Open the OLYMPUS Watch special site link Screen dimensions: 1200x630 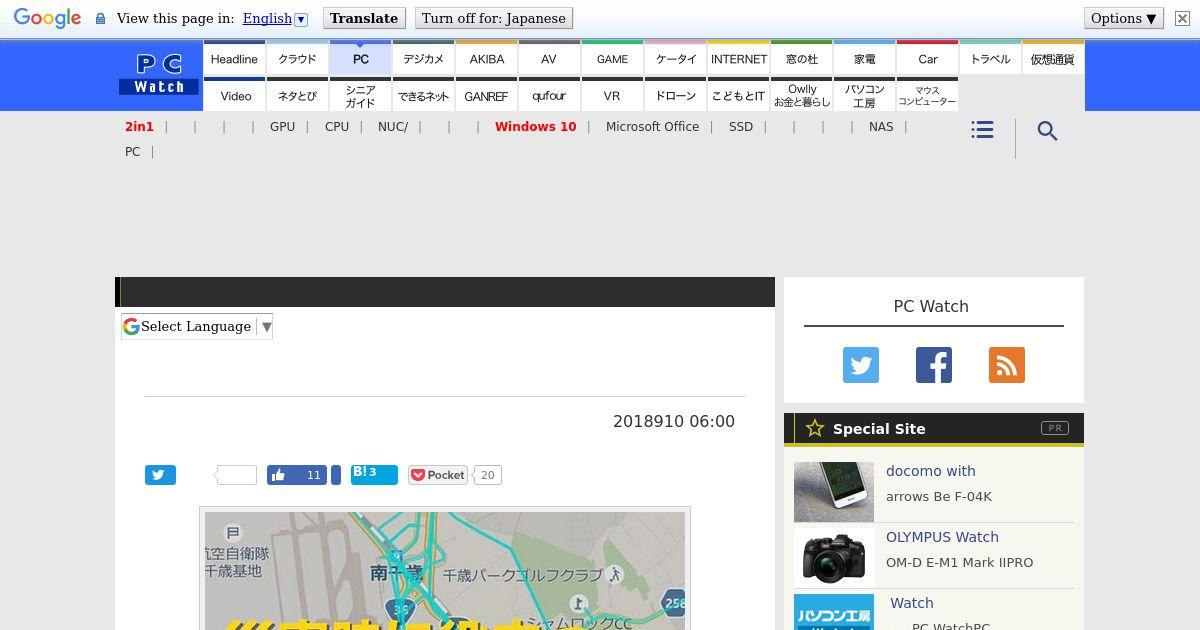(x=942, y=537)
